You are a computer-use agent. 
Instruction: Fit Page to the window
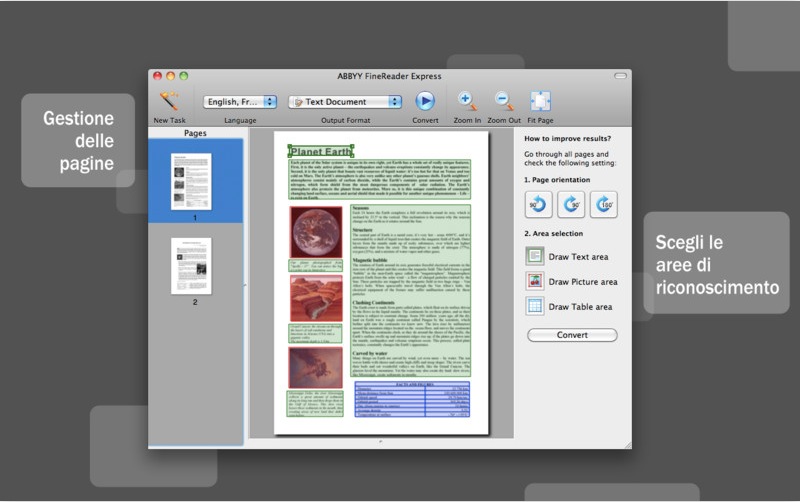540,100
